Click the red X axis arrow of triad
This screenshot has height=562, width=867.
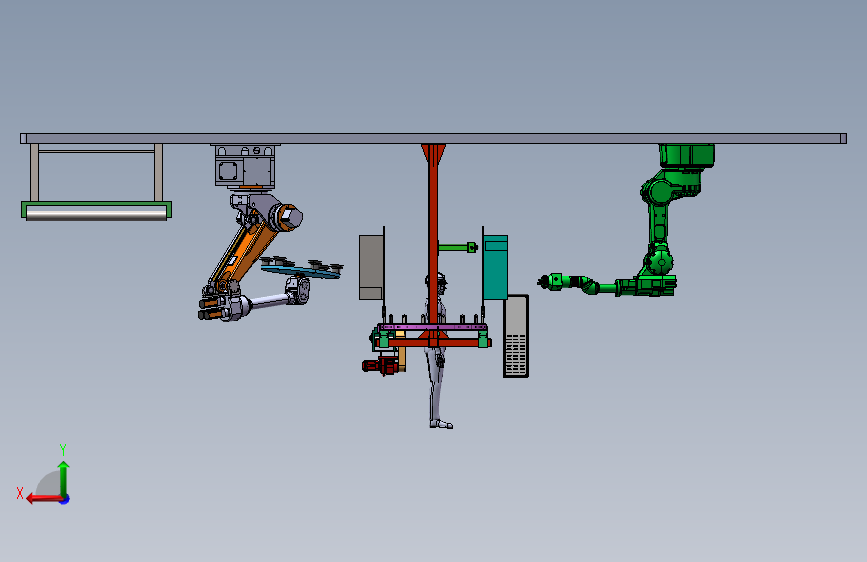click(44, 499)
